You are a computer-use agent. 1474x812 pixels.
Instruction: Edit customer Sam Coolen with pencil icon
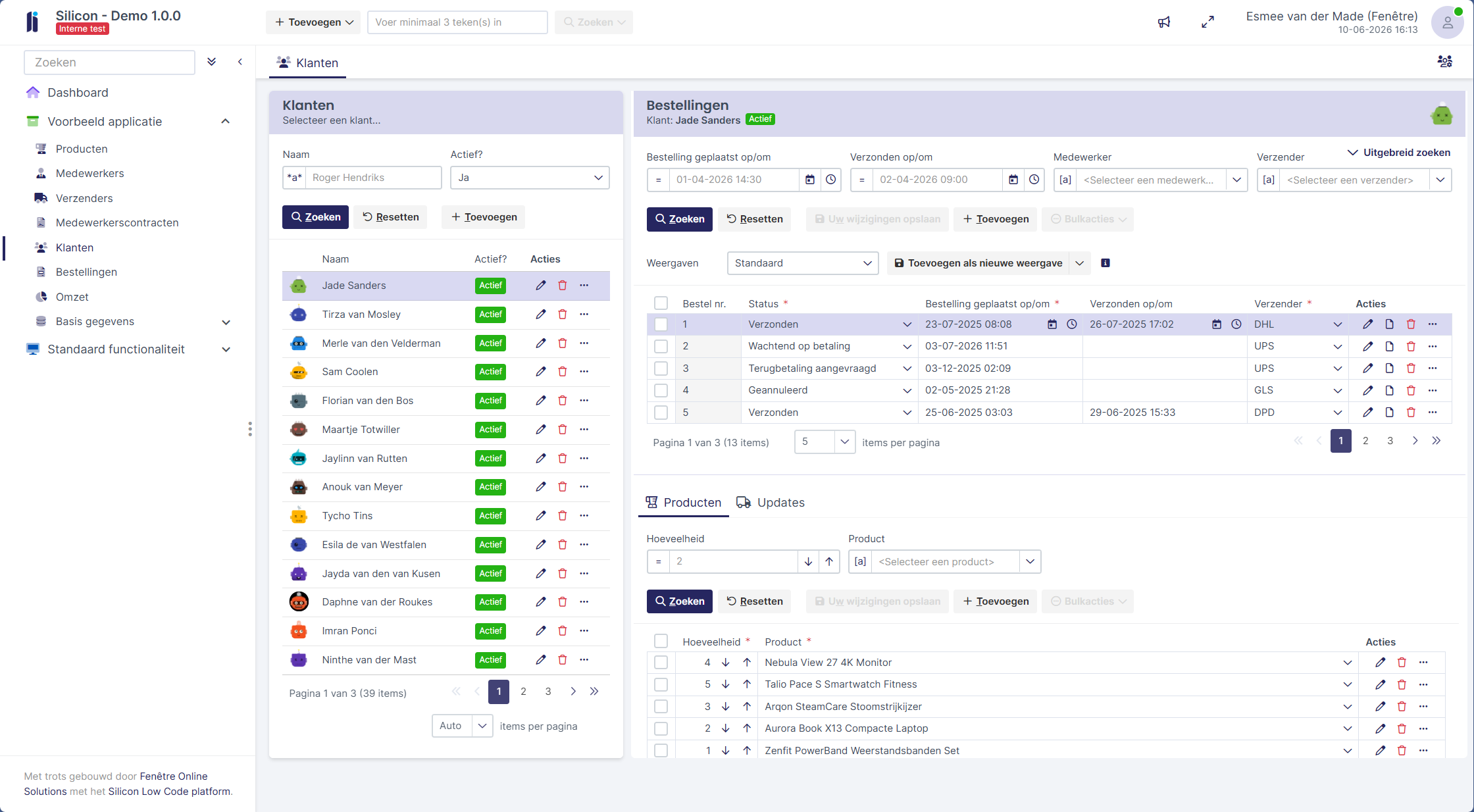pyautogui.click(x=541, y=372)
